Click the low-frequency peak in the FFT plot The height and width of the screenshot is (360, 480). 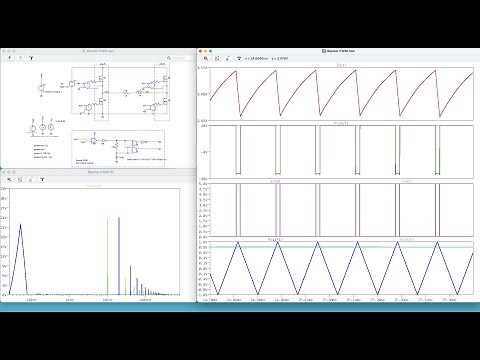pos(20,259)
